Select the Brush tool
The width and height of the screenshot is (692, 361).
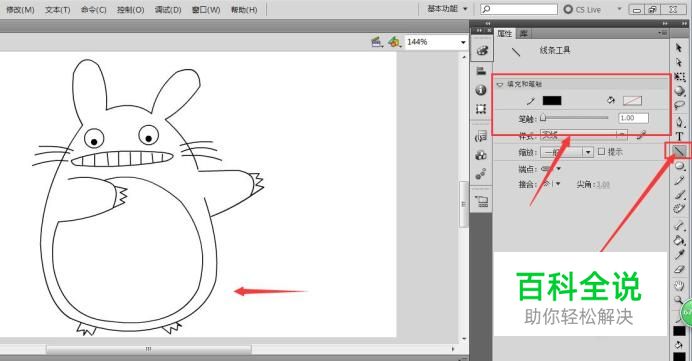coord(679,195)
